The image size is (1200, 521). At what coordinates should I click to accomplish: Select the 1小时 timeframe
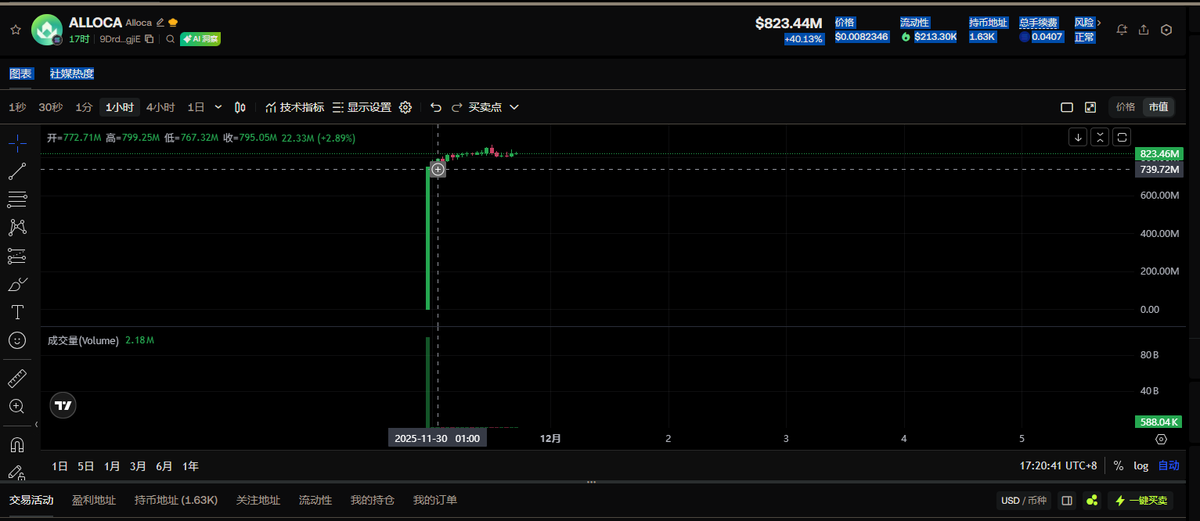tap(120, 107)
